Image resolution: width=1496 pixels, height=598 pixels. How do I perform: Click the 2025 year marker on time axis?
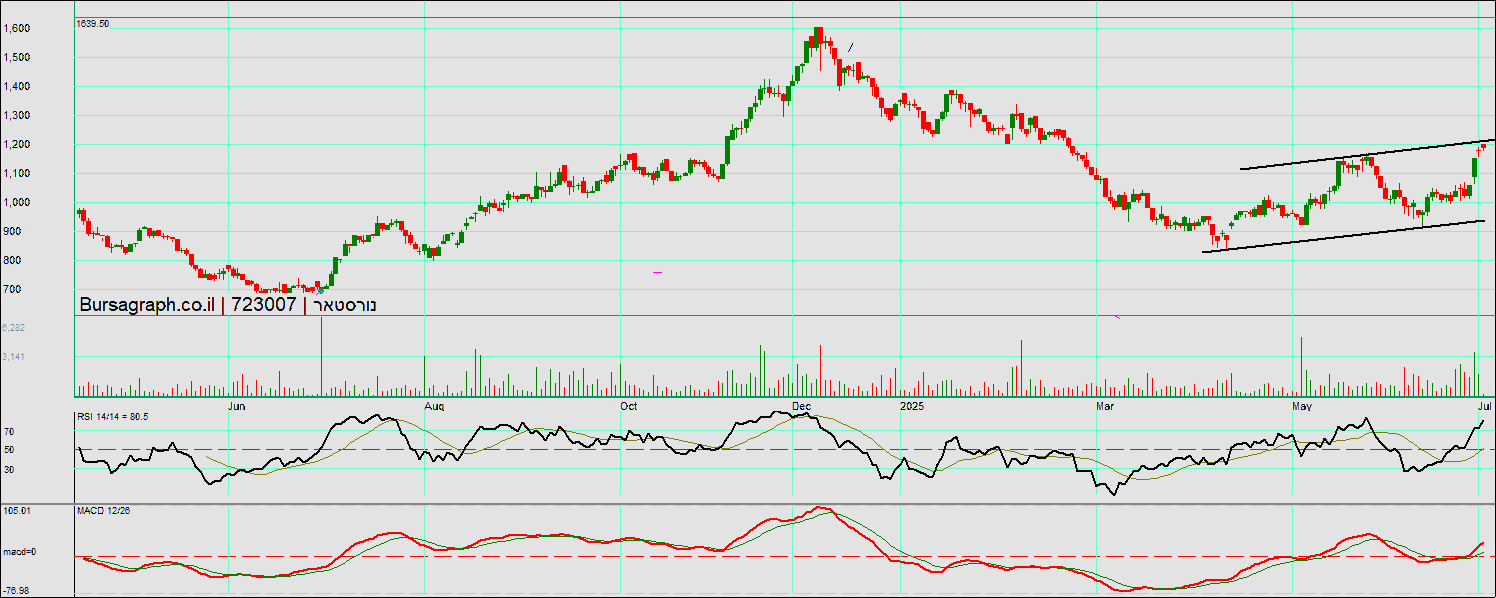[910, 406]
